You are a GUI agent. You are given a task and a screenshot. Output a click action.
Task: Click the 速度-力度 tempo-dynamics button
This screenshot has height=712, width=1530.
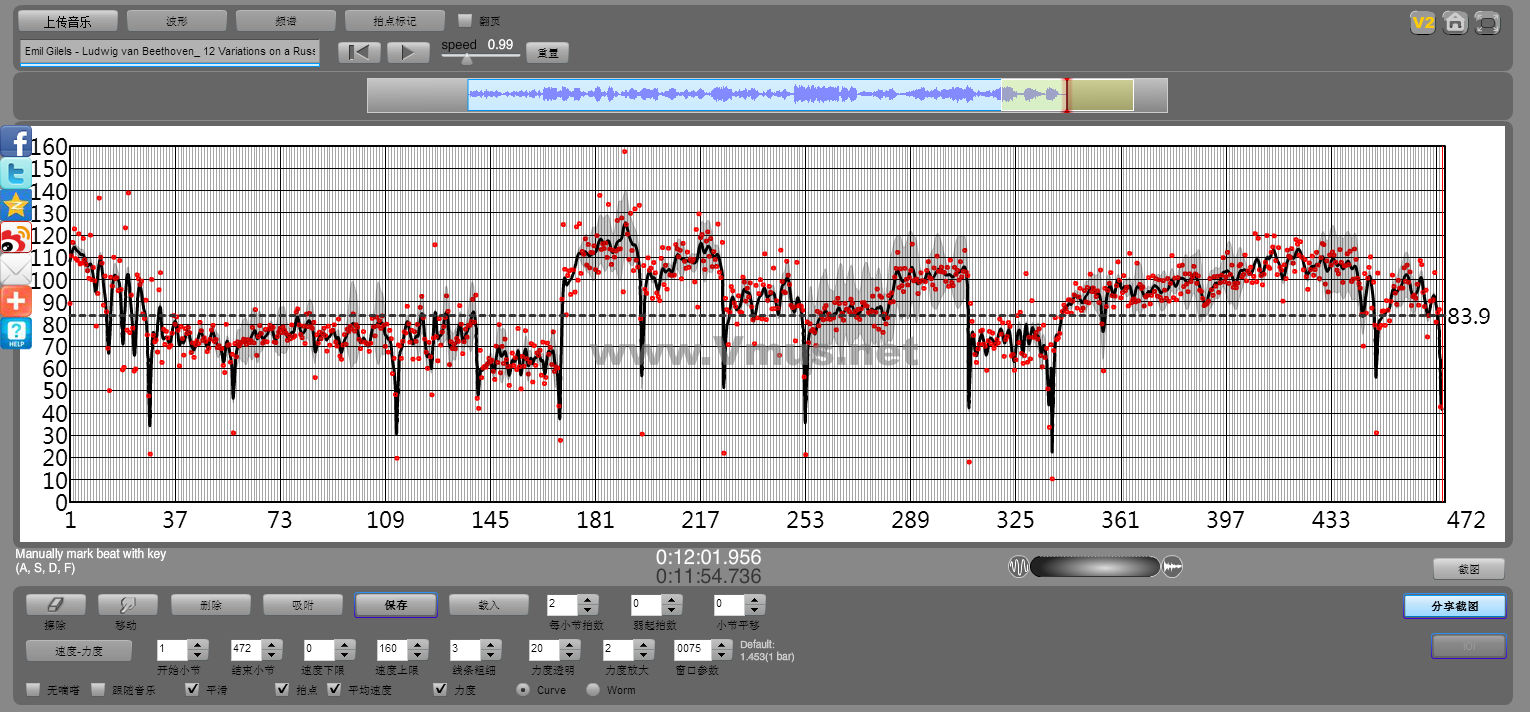[x=78, y=650]
